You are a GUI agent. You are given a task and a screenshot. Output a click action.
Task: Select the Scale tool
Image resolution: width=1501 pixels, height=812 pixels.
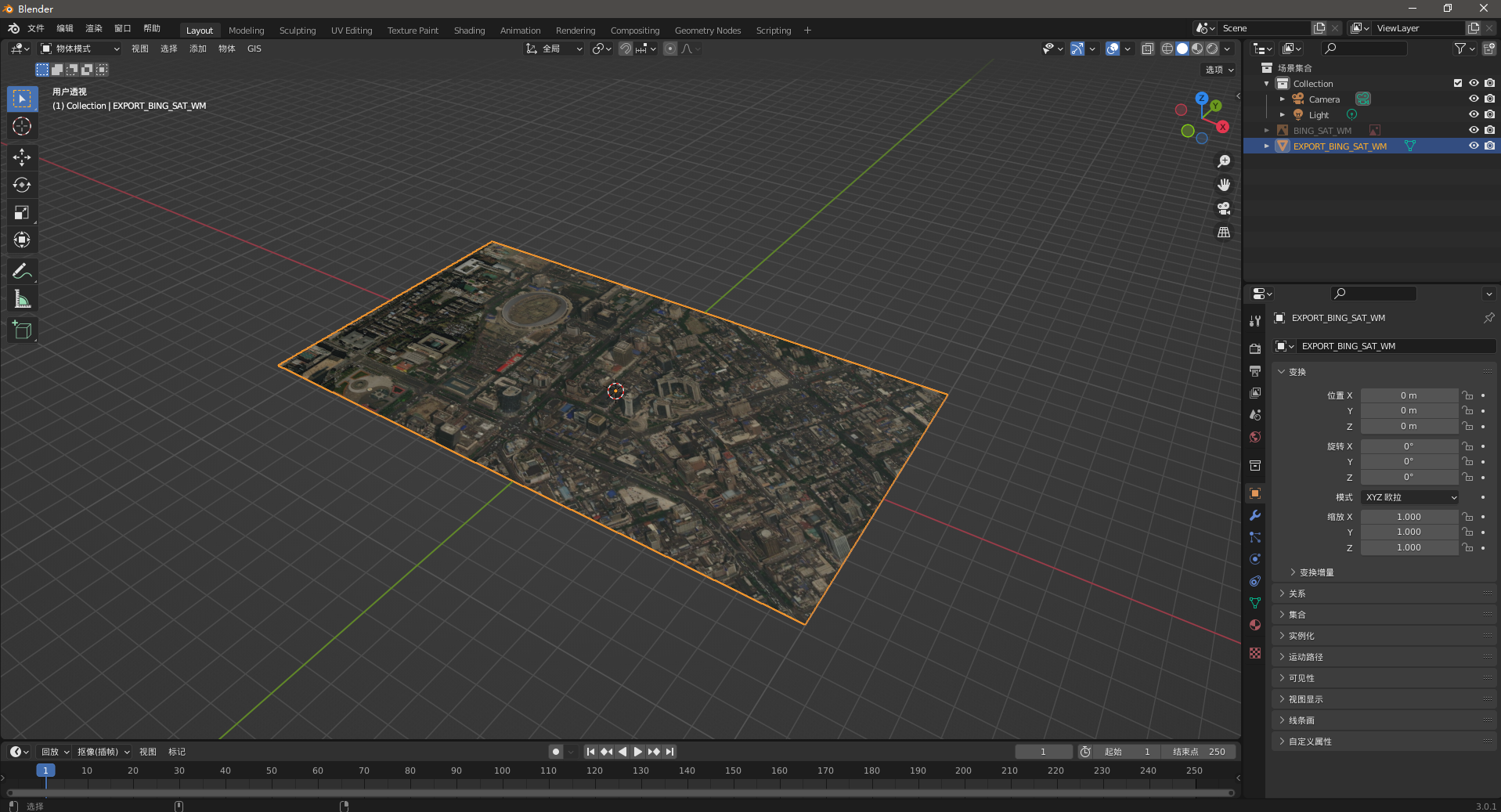coord(22,212)
